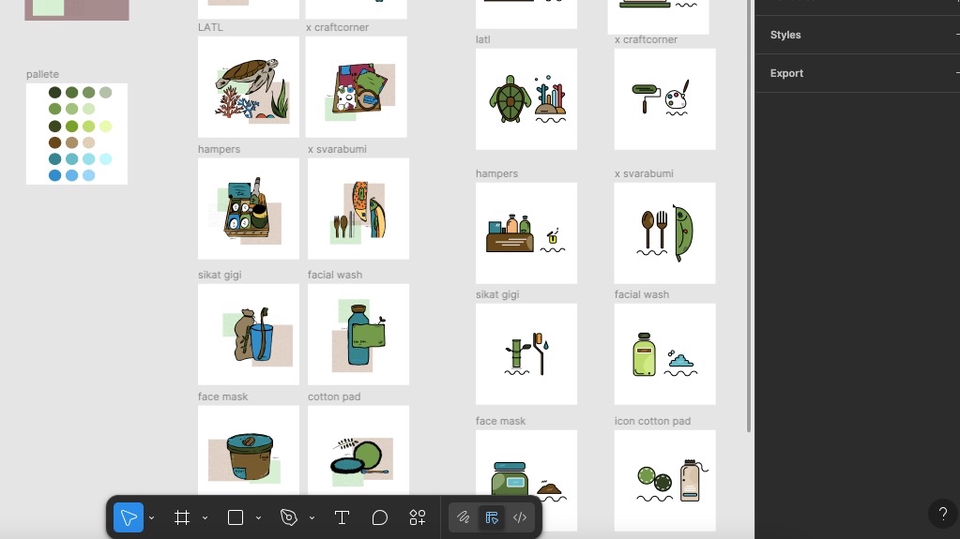Click the light cyan palette swatch
Screen dimensions: 960x539
[105, 159]
